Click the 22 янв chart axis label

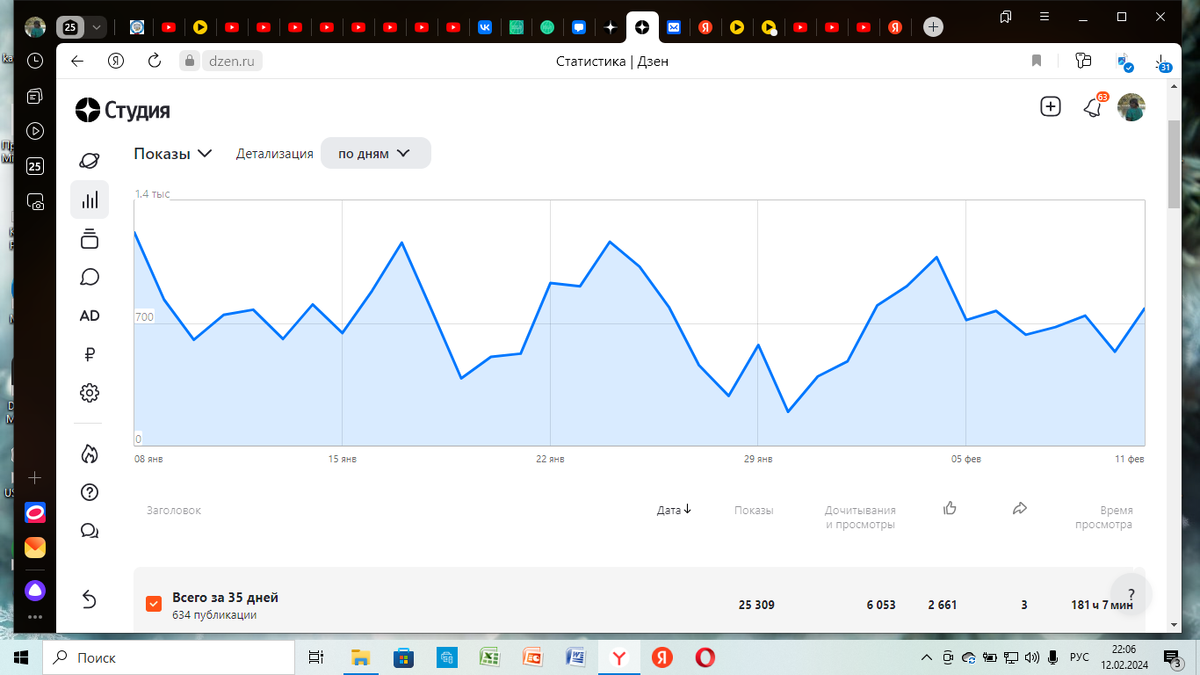point(550,459)
